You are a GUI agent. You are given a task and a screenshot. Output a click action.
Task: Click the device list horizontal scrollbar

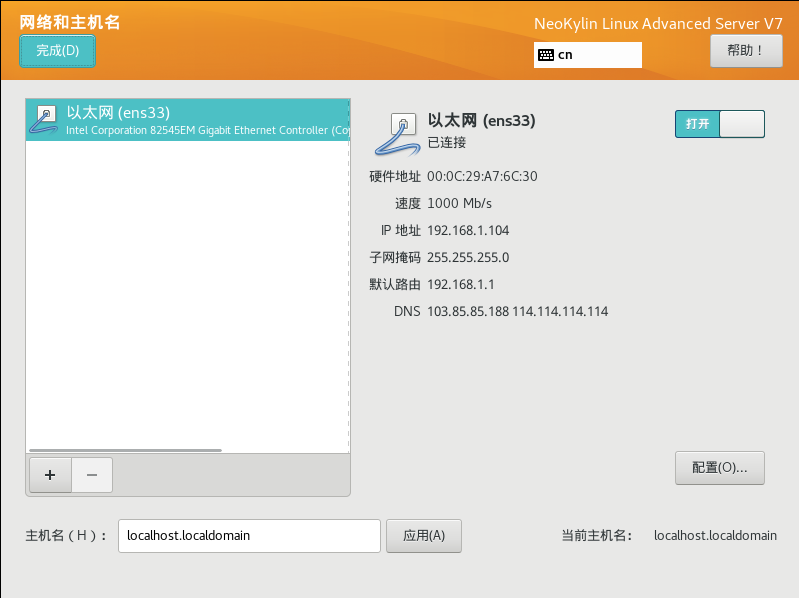125,450
